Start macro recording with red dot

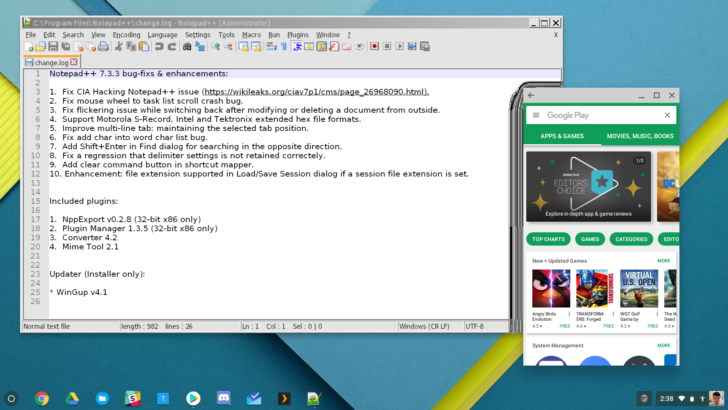click(x=374, y=46)
